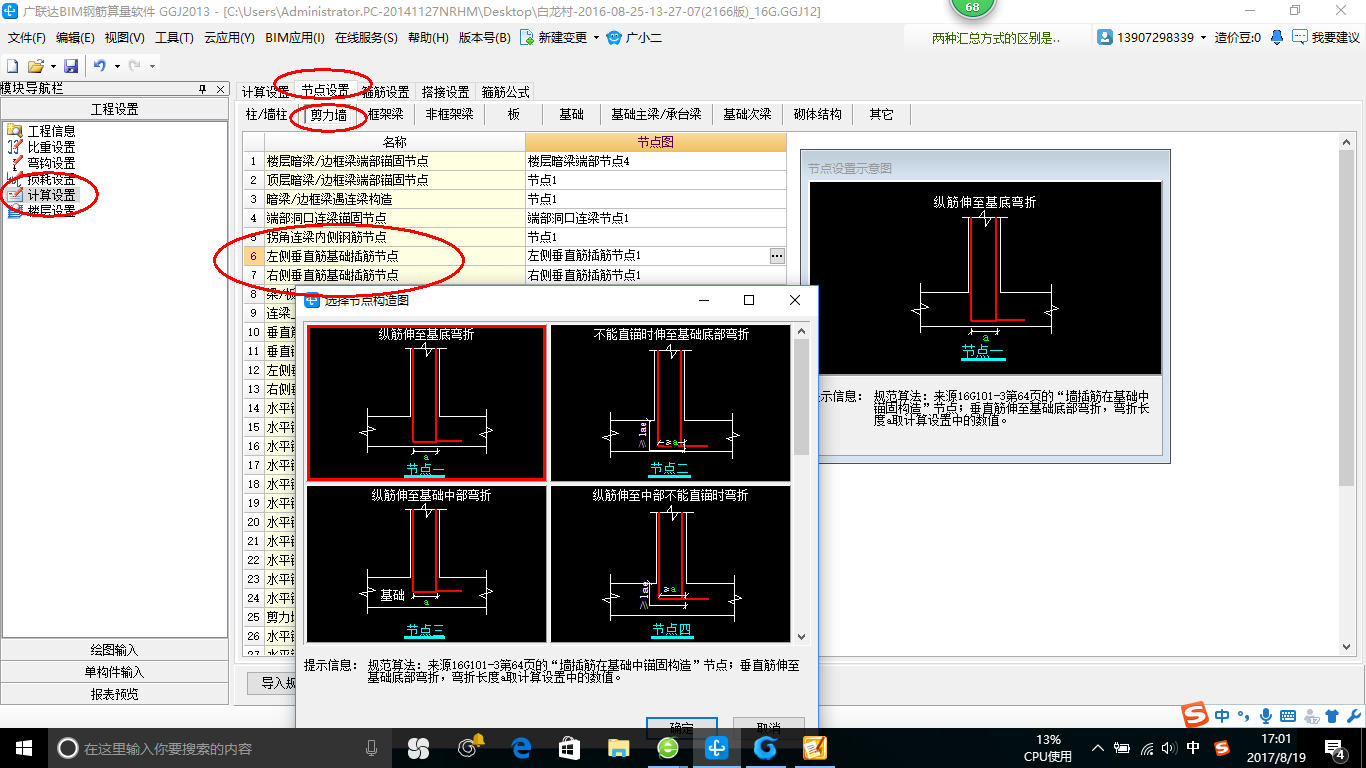Click the Sogou toolbar keyboard icon
This screenshot has height=768, width=1366.
pos(1288,716)
